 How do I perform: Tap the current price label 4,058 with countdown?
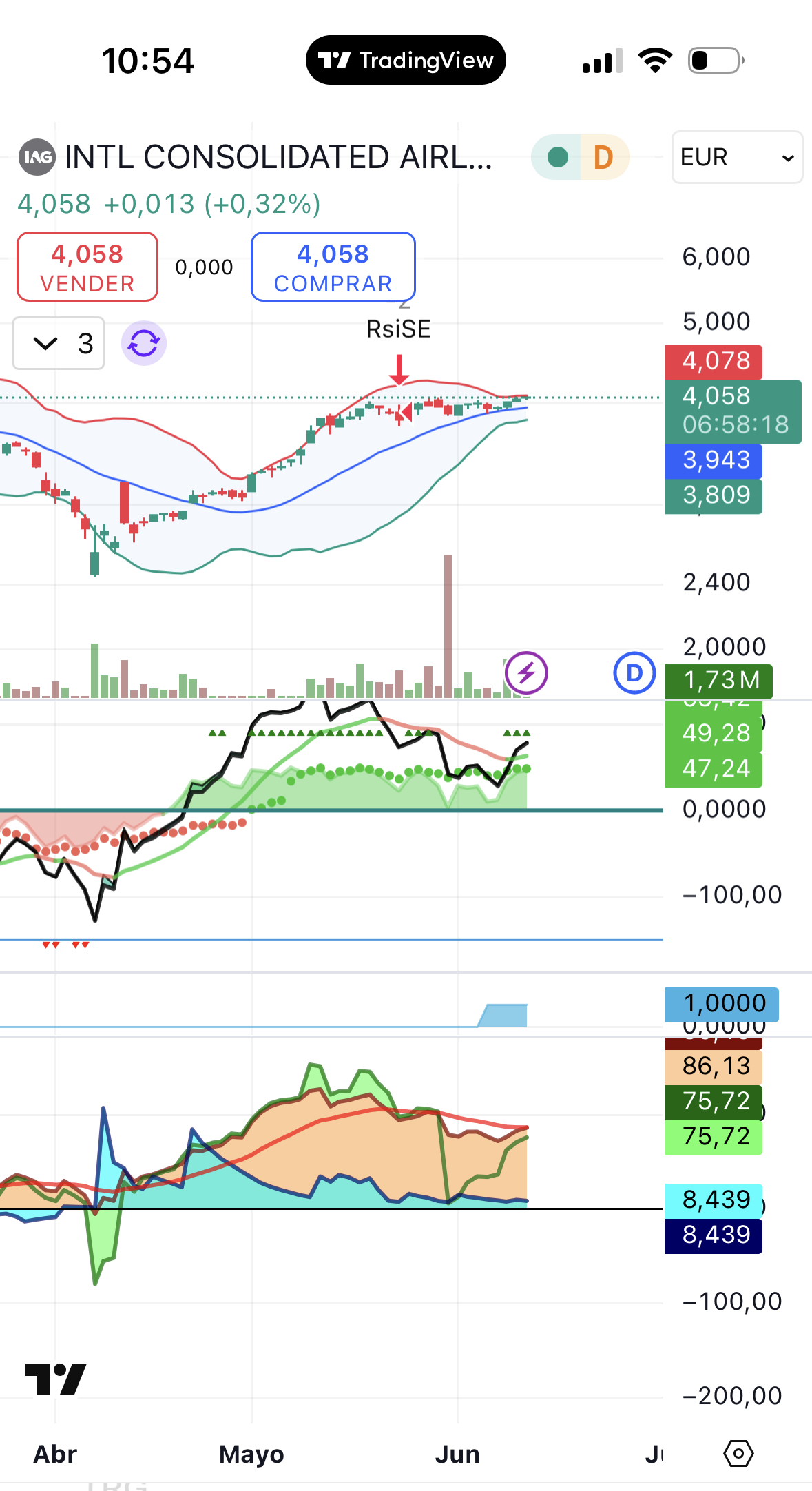pos(733,411)
